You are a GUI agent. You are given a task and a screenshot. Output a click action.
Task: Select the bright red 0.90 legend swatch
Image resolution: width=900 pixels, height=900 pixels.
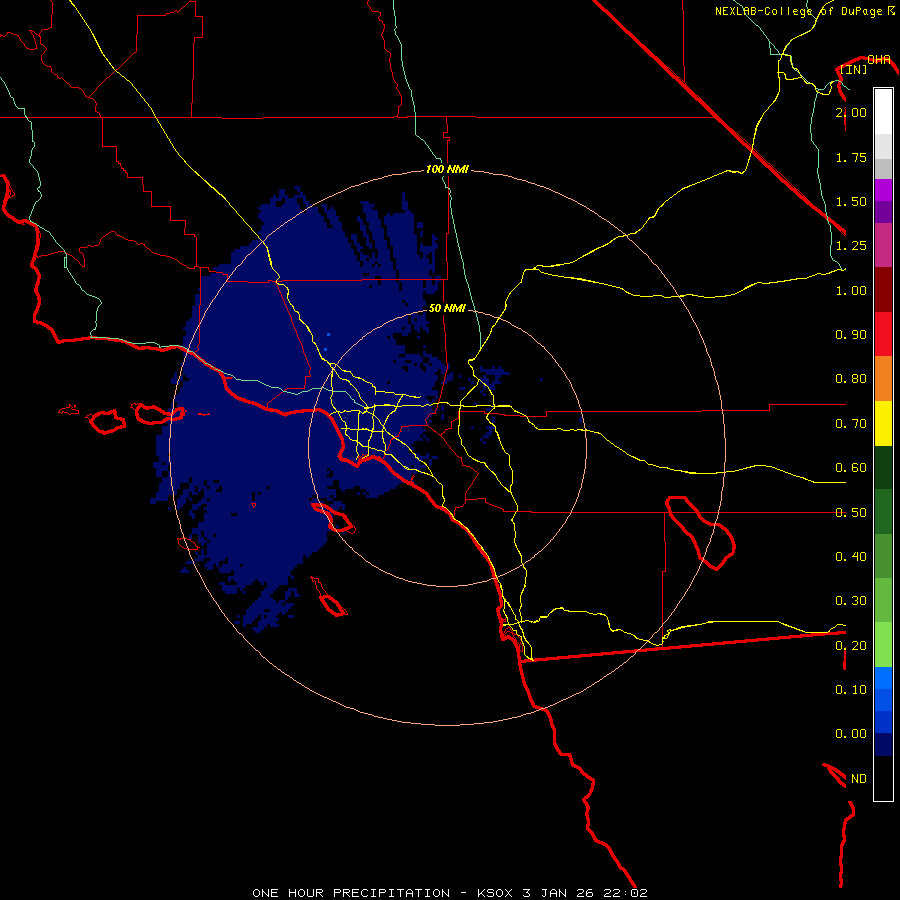(883, 334)
